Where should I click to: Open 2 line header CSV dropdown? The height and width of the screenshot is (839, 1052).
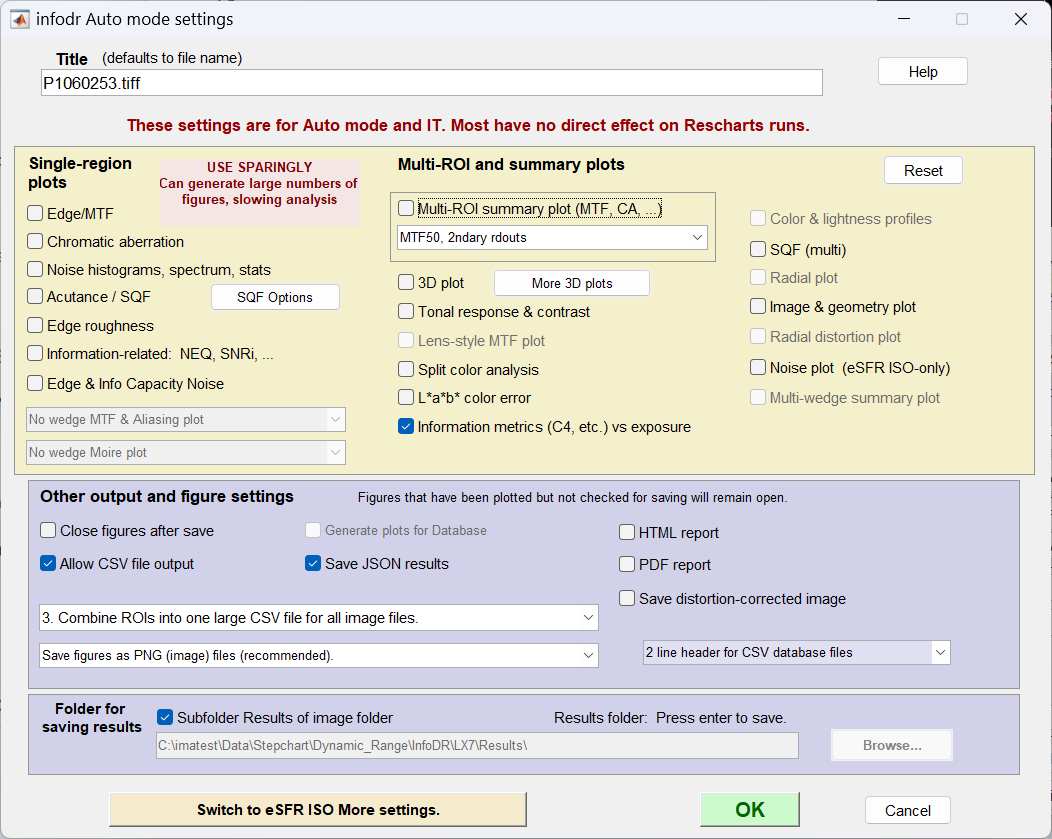pos(796,652)
